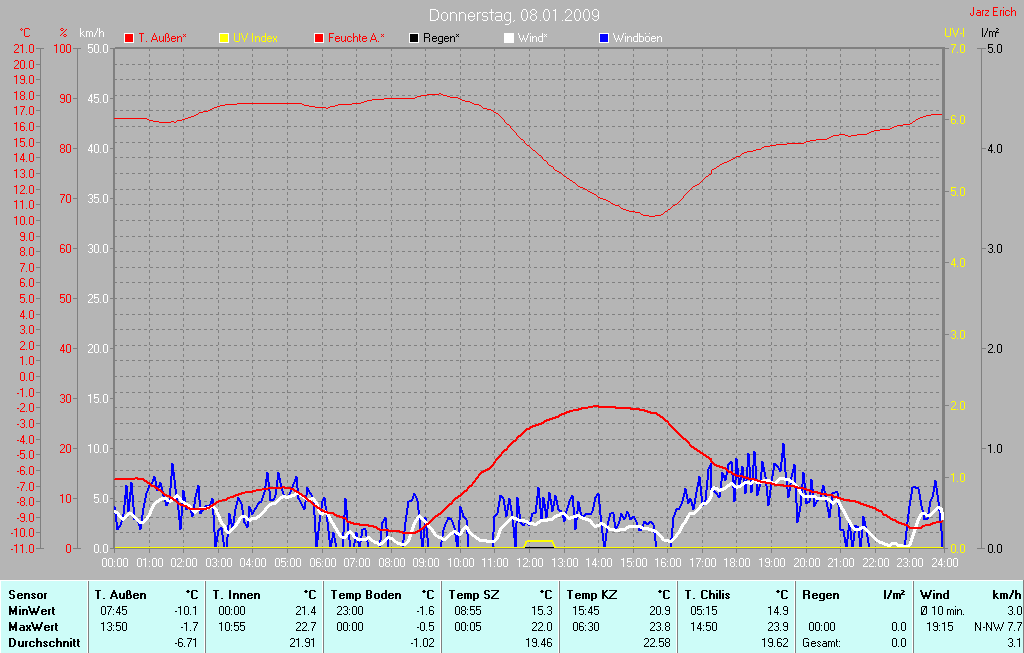The height and width of the screenshot is (653, 1024).
Task: Click the wind maximum time '19:15'
Action: click(940, 627)
